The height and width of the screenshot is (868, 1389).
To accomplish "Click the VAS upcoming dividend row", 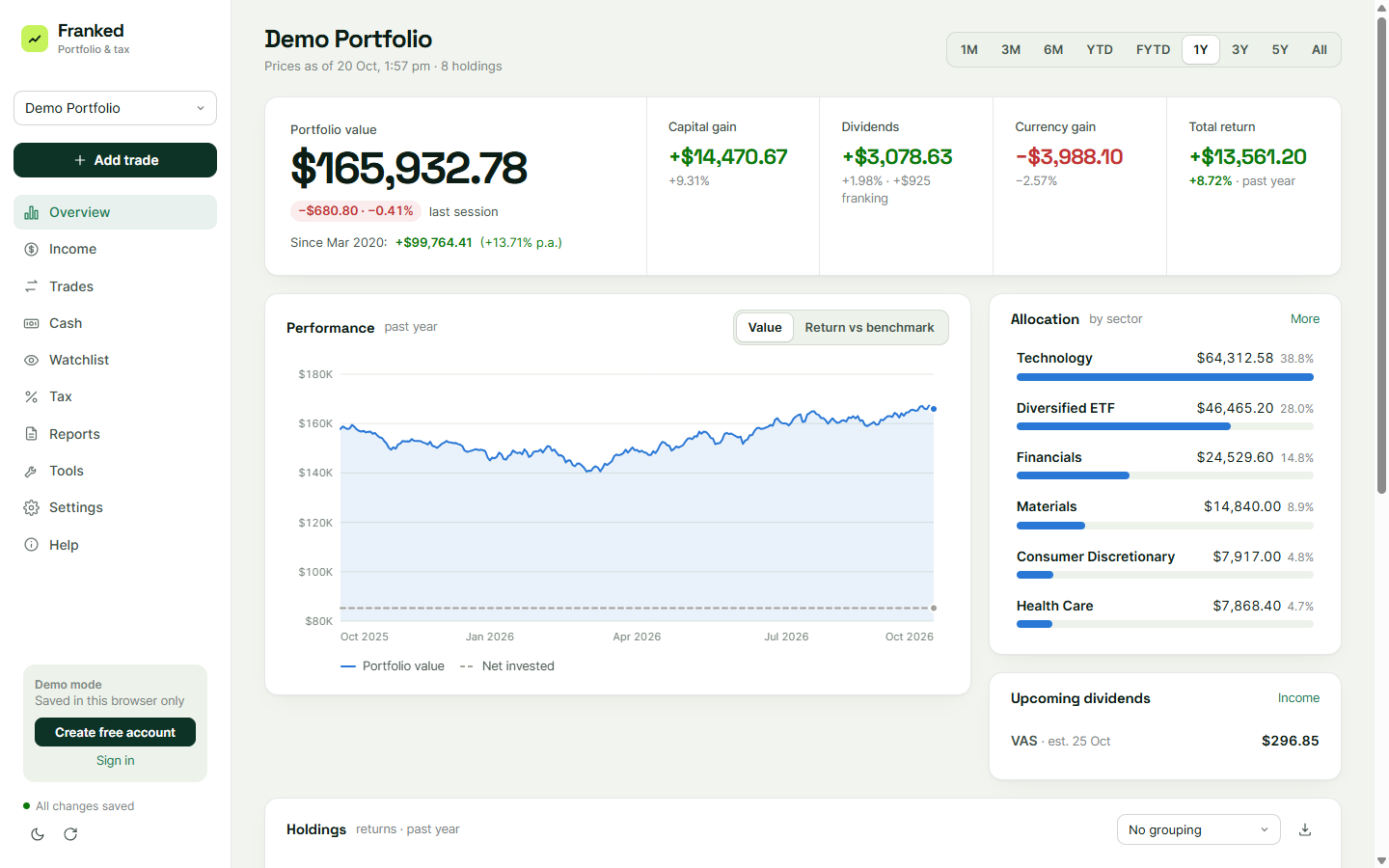I will click(x=1165, y=741).
